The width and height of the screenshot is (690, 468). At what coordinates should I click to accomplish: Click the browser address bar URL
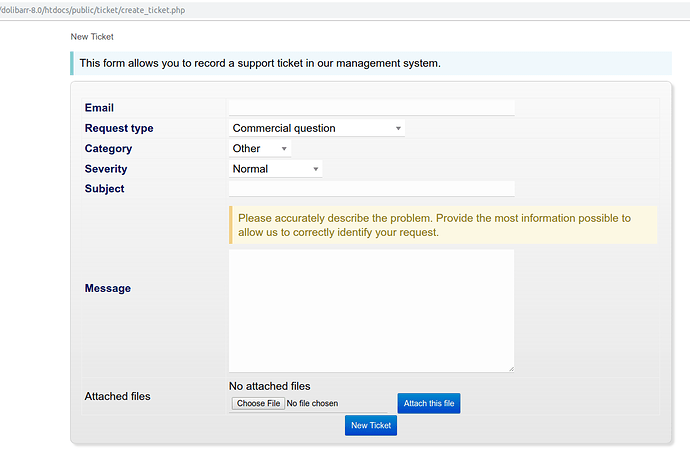(92, 10)
